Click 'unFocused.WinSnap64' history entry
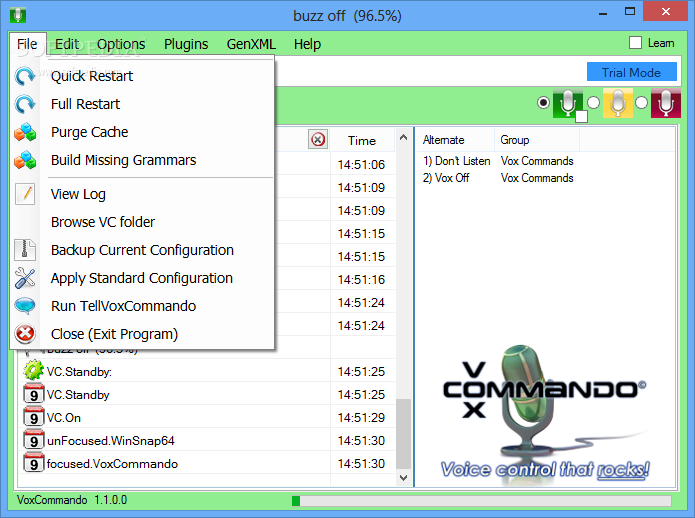Screen dimensions: 695x518 coord(111,440)
